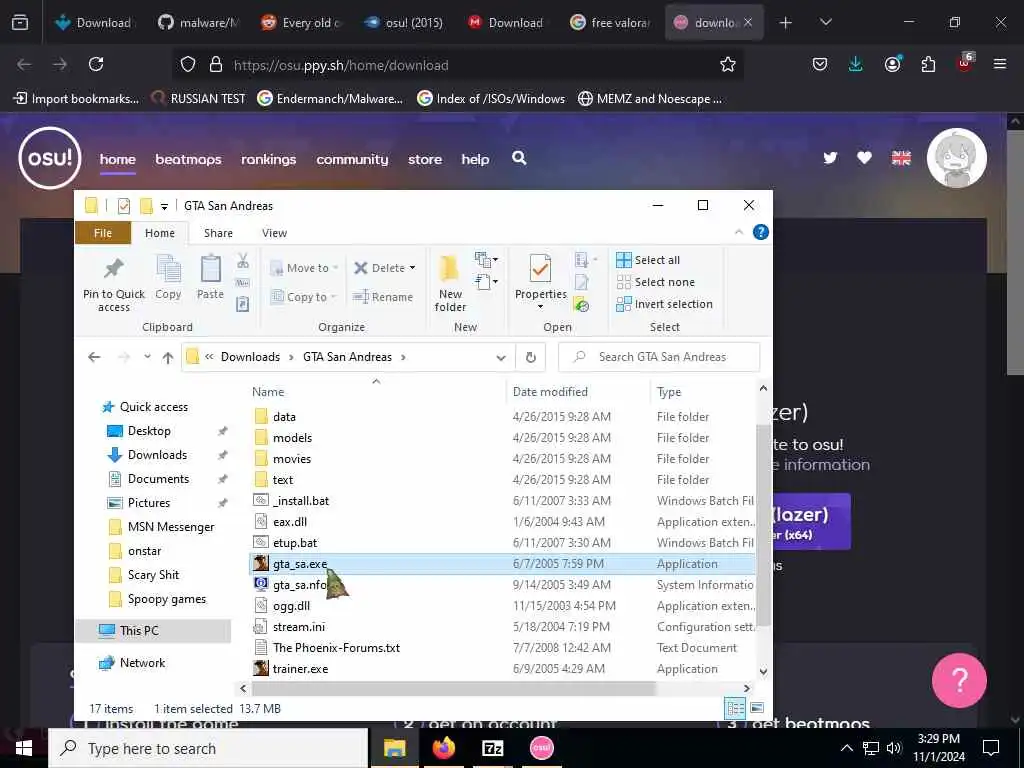Open Firefox extensions puzzle icon
Screen dimensions: 1024x768
click(928, 64)
